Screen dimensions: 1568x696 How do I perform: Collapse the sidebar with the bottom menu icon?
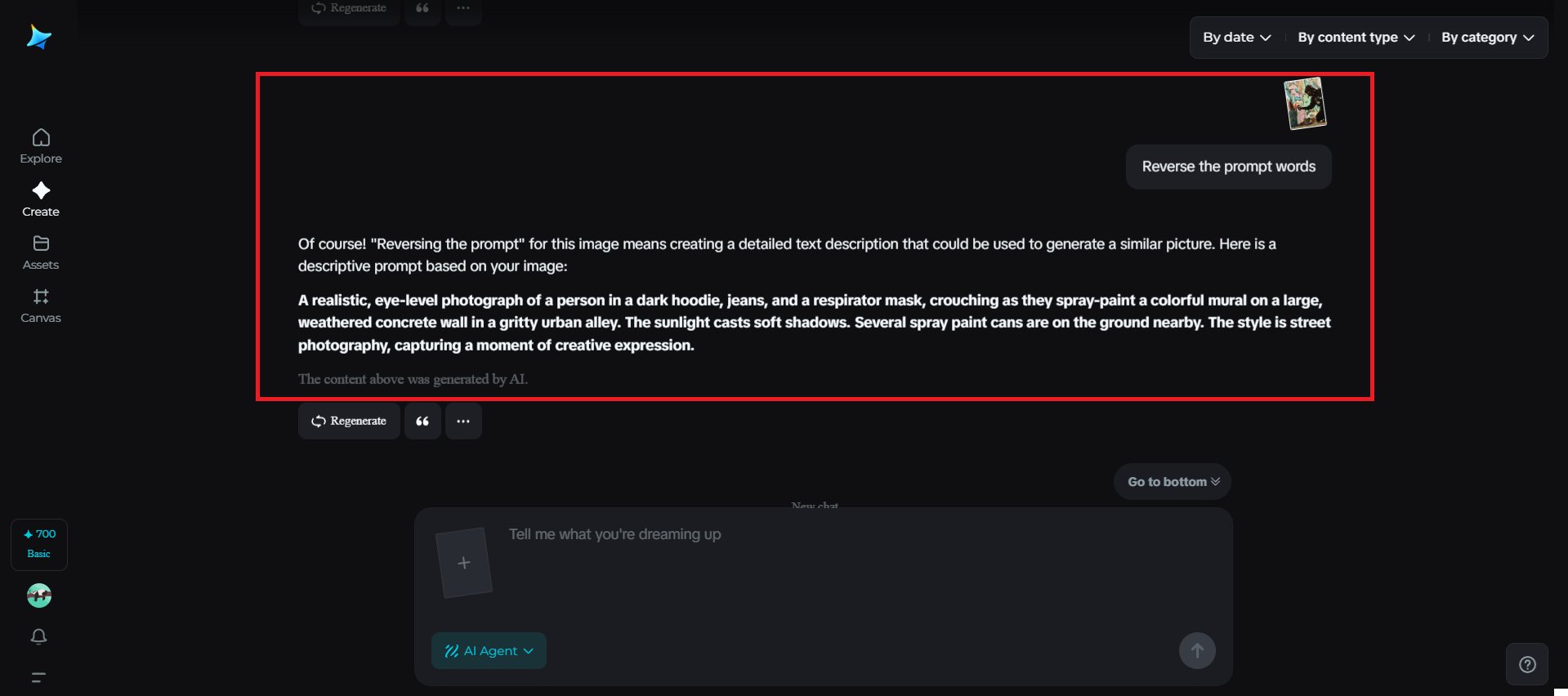[38, 677]
